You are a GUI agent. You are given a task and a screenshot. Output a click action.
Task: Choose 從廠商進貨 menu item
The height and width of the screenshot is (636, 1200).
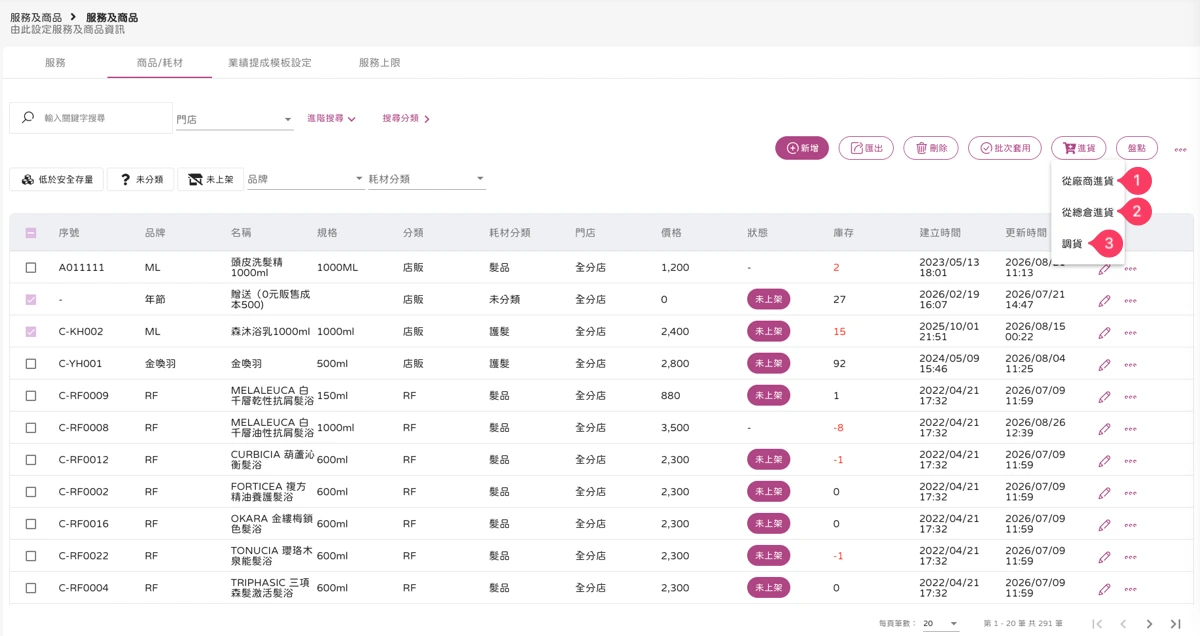click(x=1088, y=181)
